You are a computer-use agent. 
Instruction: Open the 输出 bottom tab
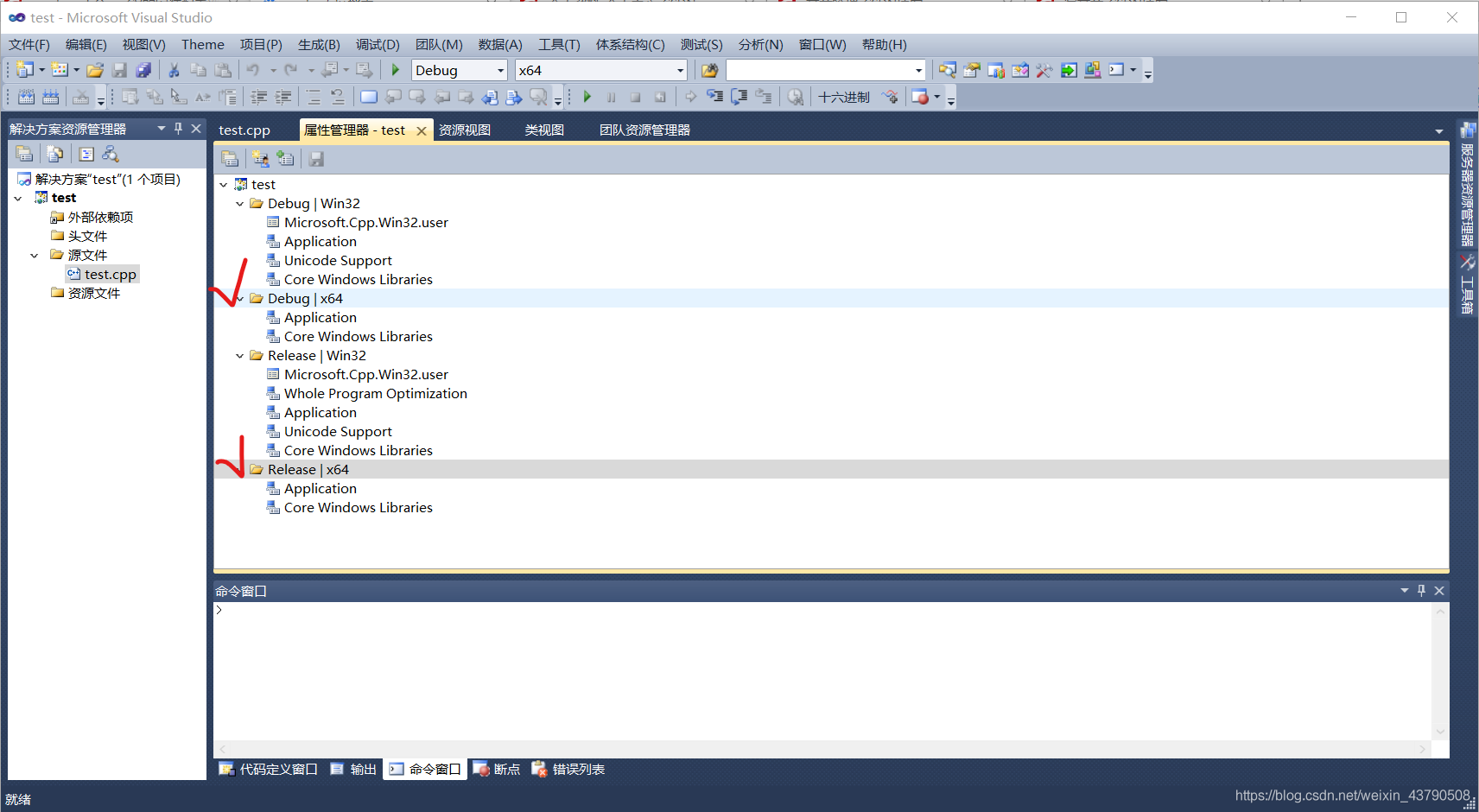[x=354, y=769]
